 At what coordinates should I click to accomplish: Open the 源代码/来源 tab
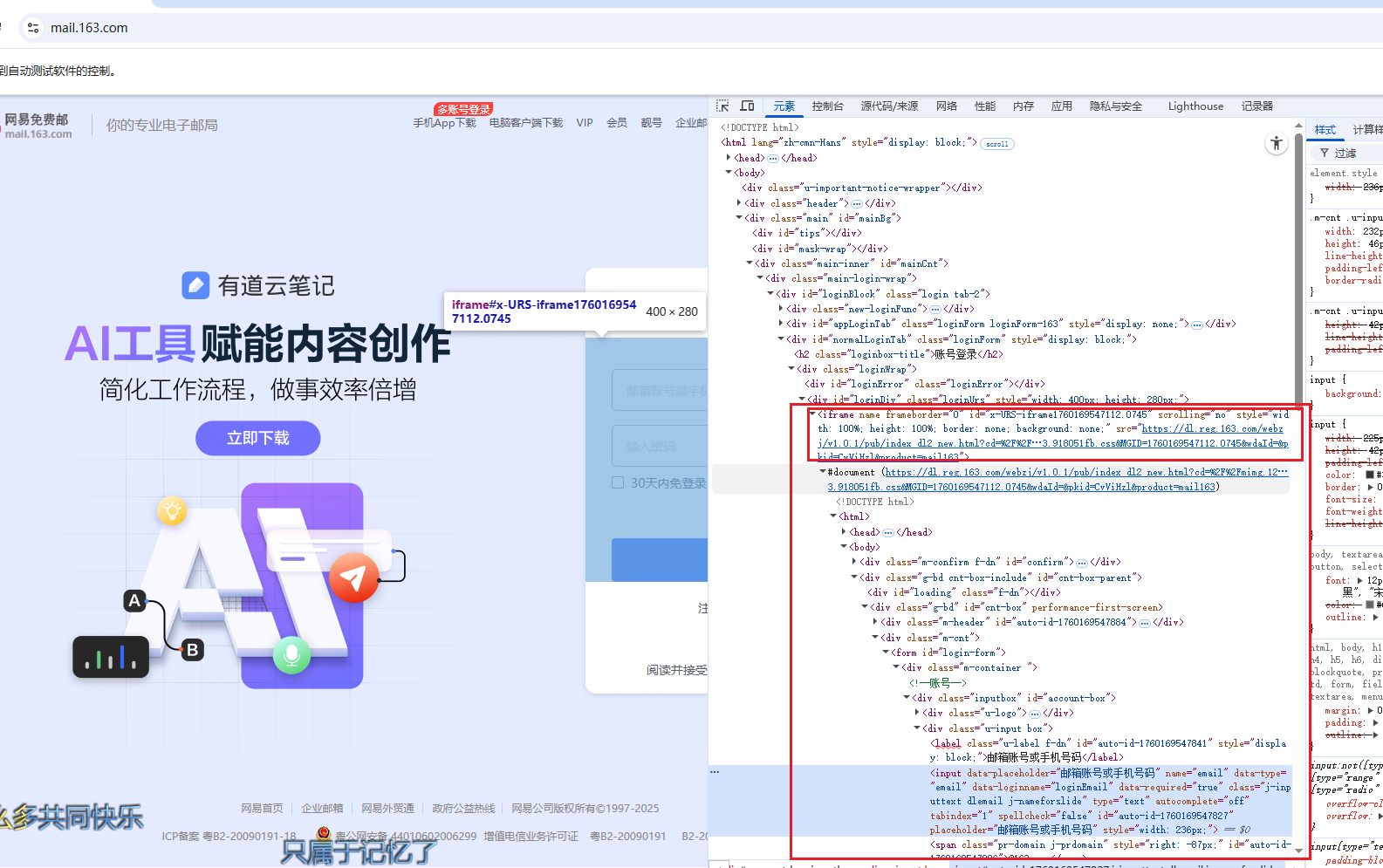pyautogui.click(x=889, y=106)
